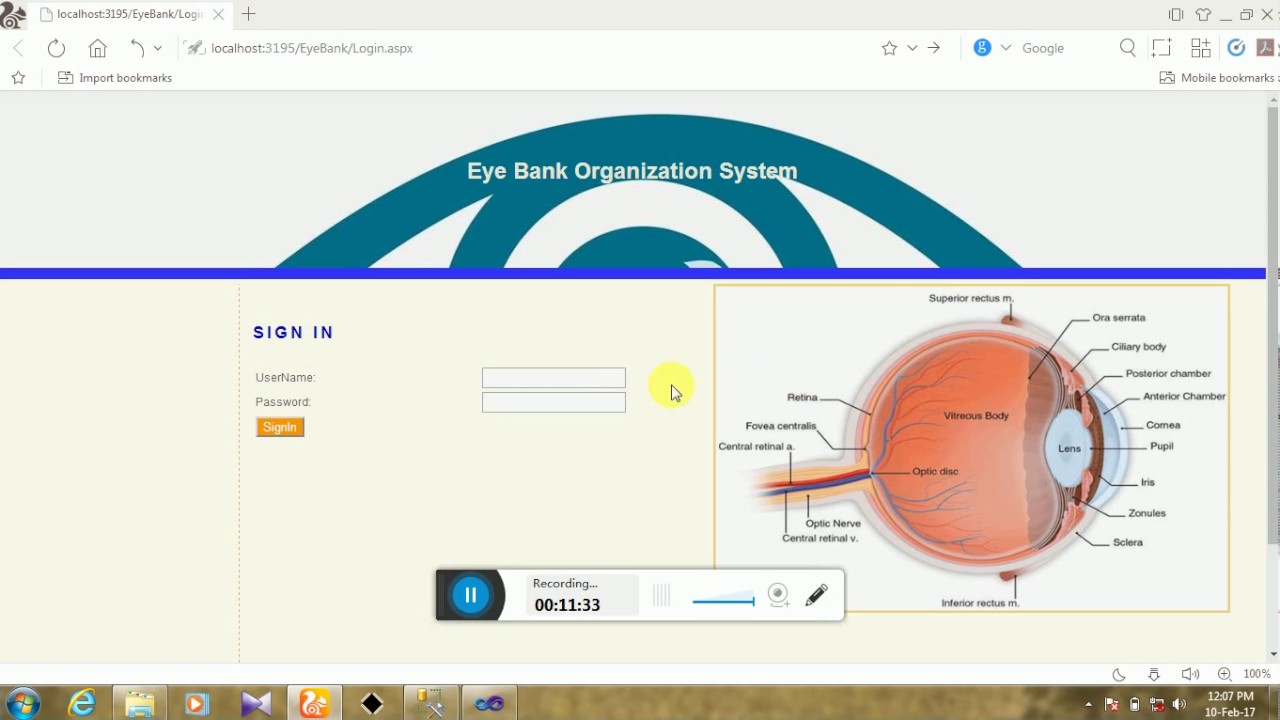Open the recorder pencil annotation tool
The width and height of the screenshot is (1280, 720).
tap(816, 595)
